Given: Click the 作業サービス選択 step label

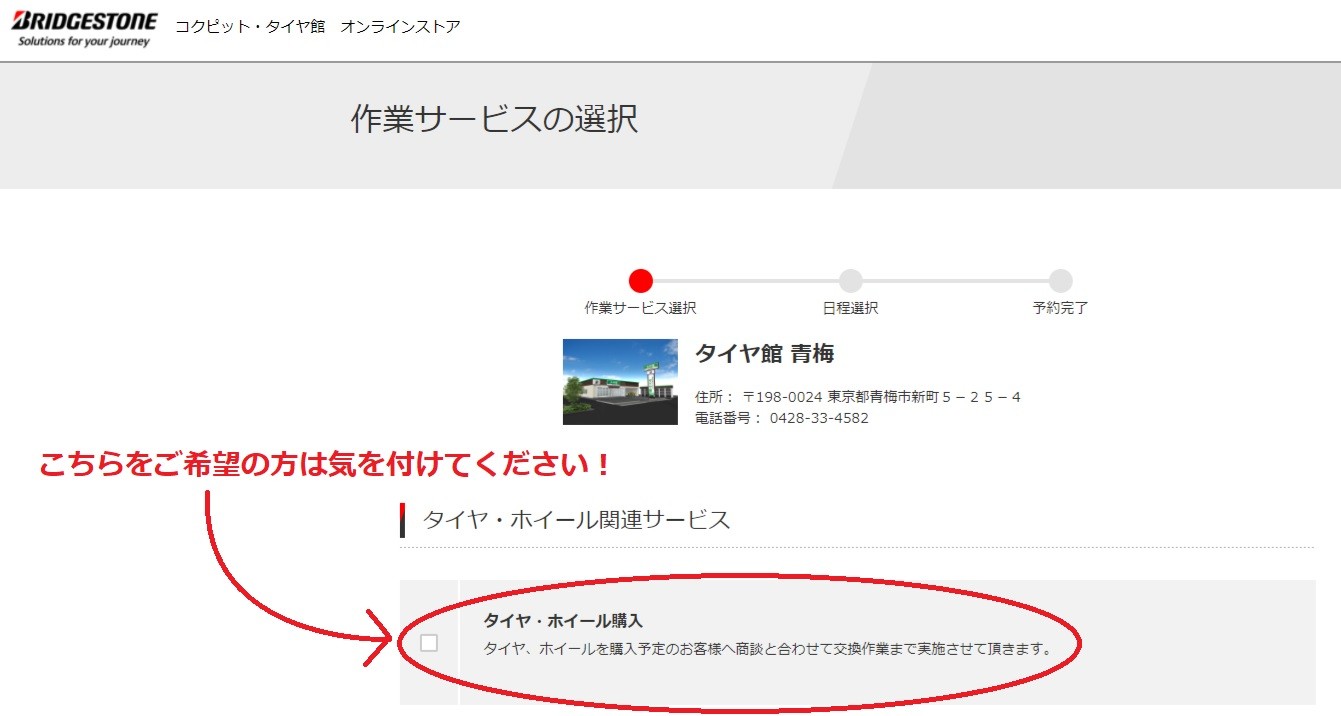Looking at the screenshot, I should (x=641, y=308).
